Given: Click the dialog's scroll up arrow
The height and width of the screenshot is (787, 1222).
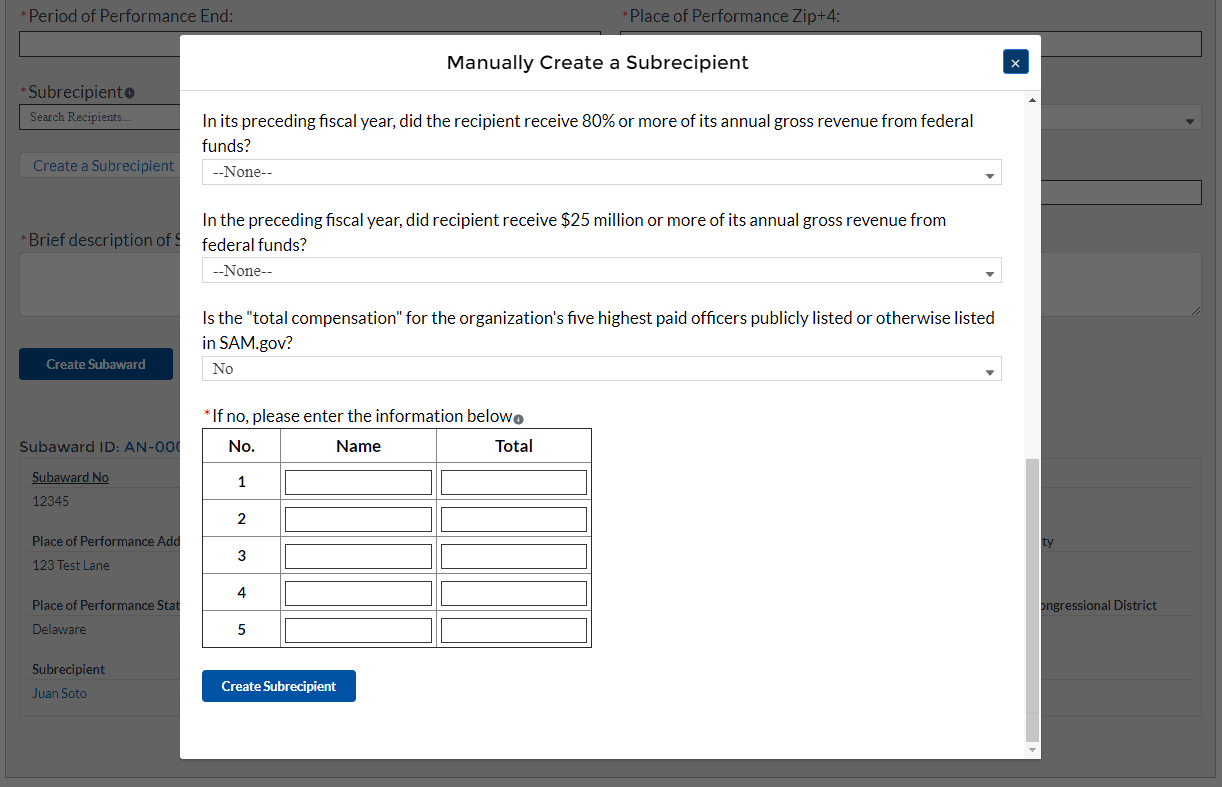Looking at the screenshot, I should pyautogui.click(x=1032, y=99).
